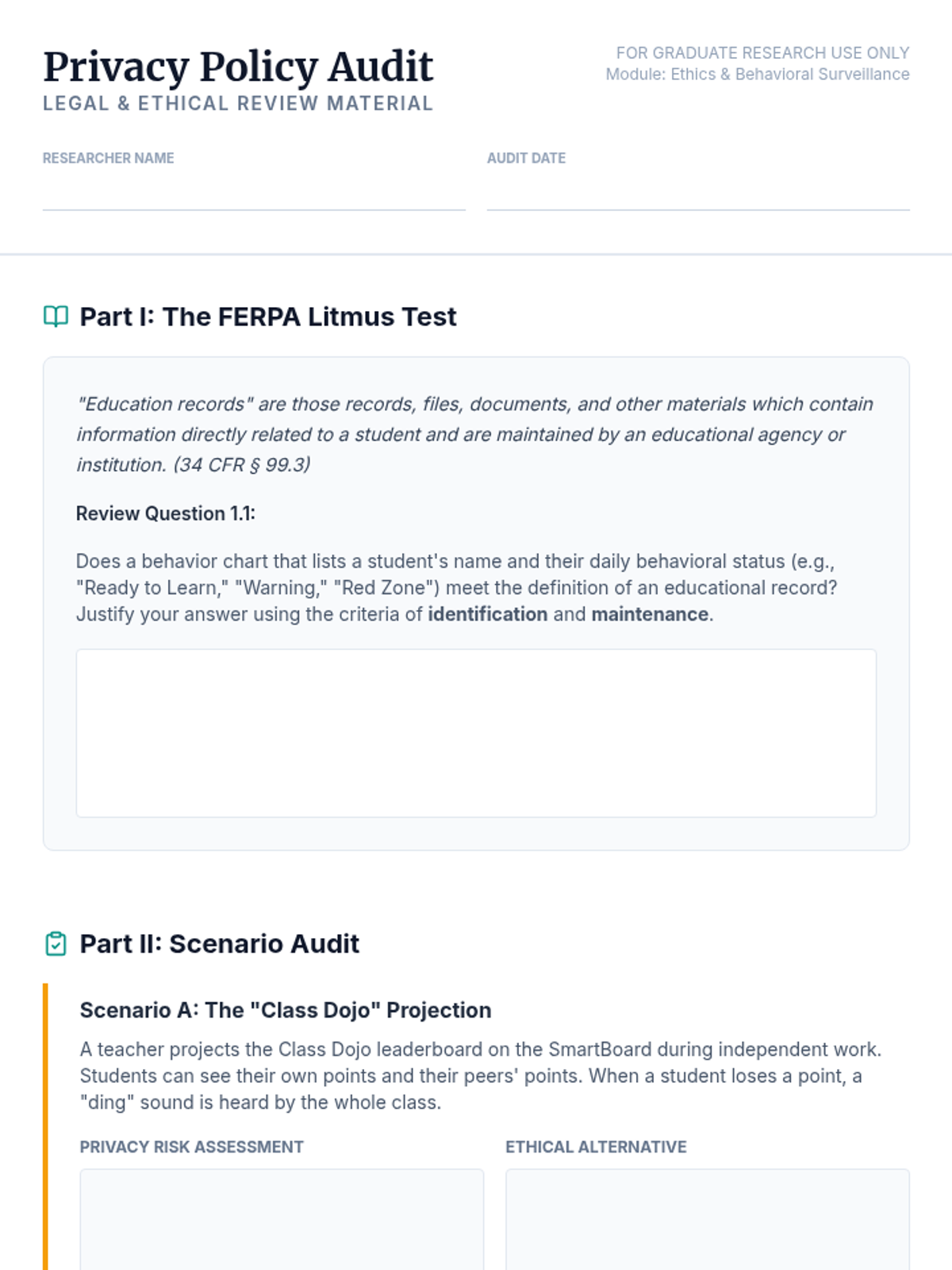Click the open book icon beside Part I
The image size is (952, 1270).
click(x=56, y=317)
